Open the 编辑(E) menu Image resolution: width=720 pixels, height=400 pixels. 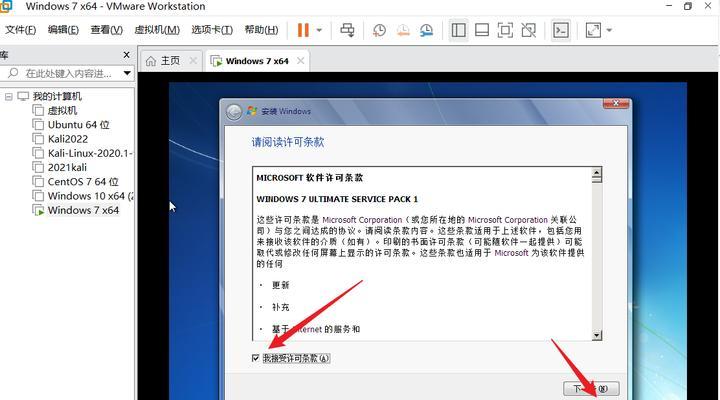(x=63, y=30)
